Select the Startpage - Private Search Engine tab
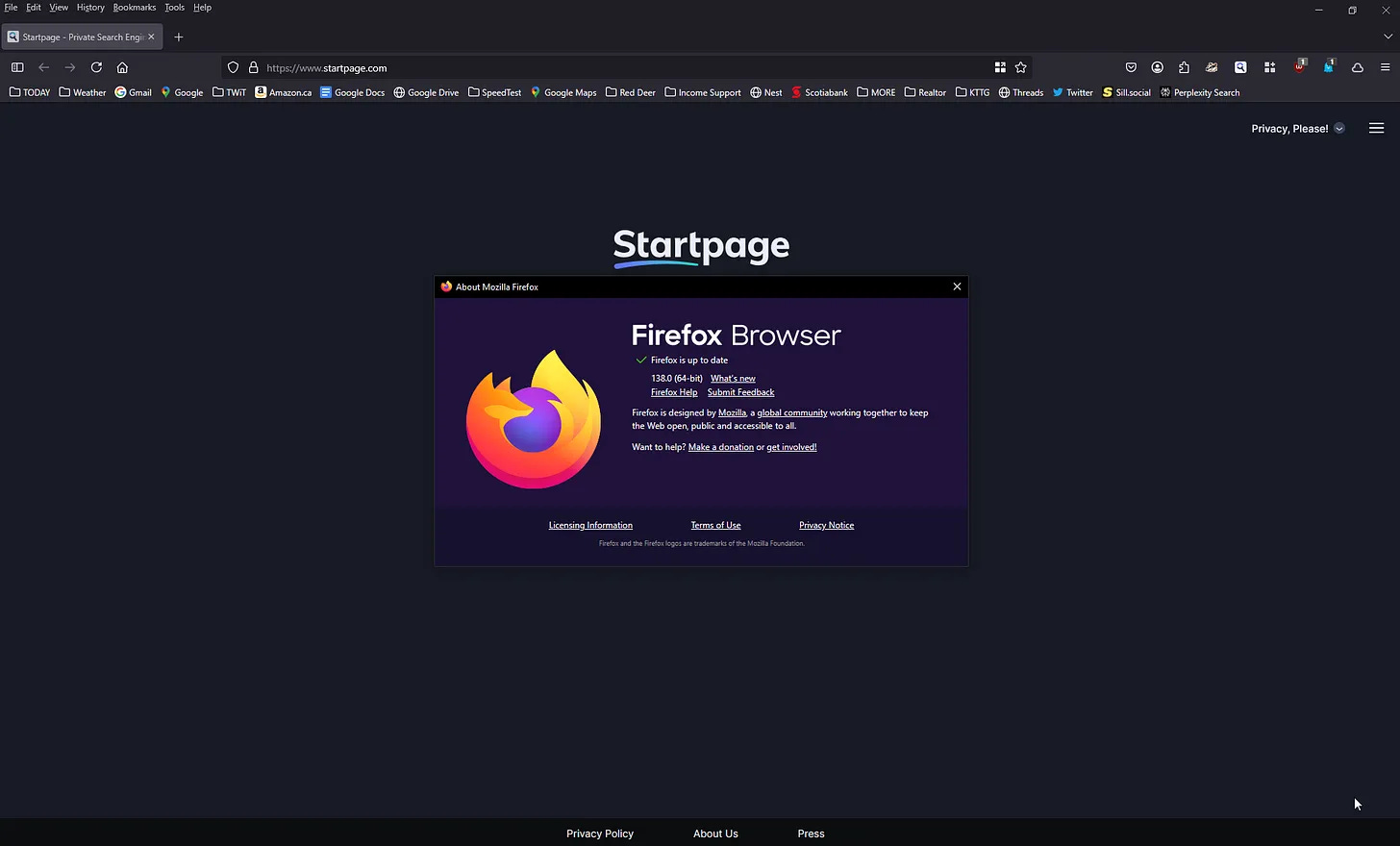1400x846 pixels. (x=81, y=37)
